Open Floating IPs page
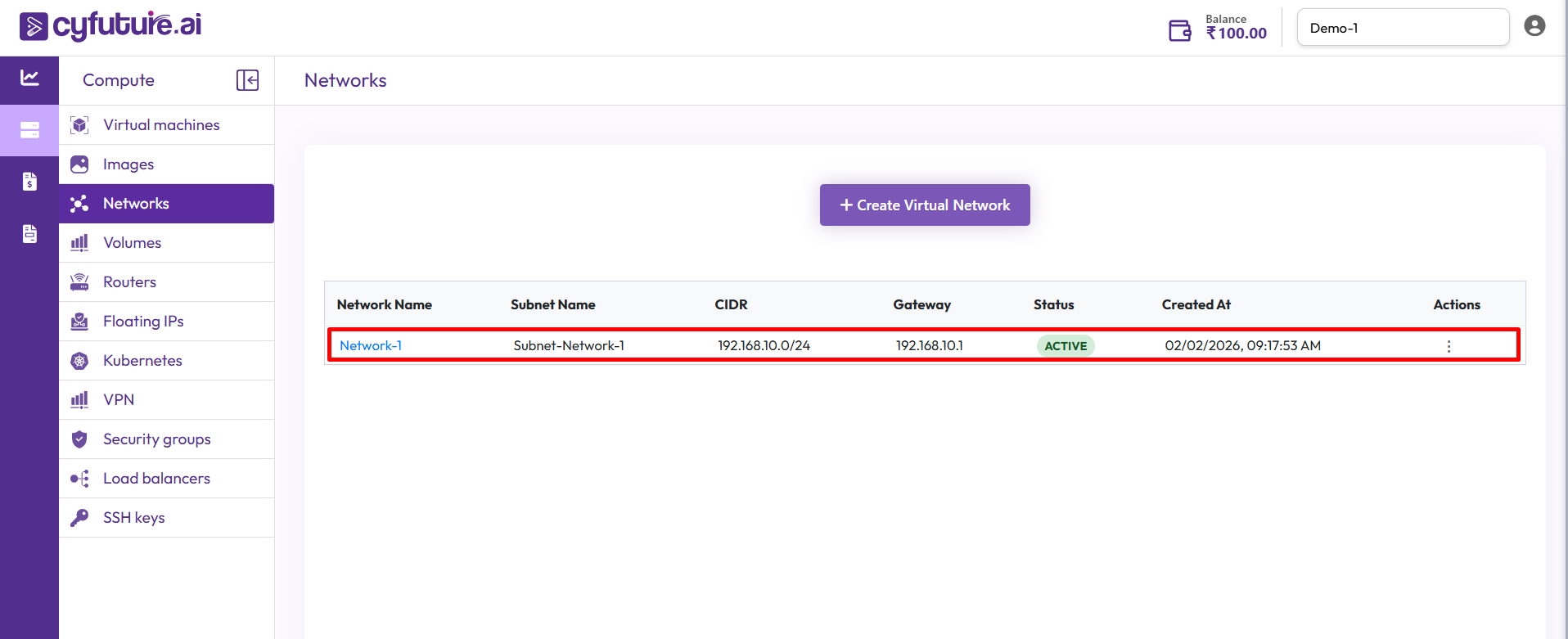 (143, 322)
